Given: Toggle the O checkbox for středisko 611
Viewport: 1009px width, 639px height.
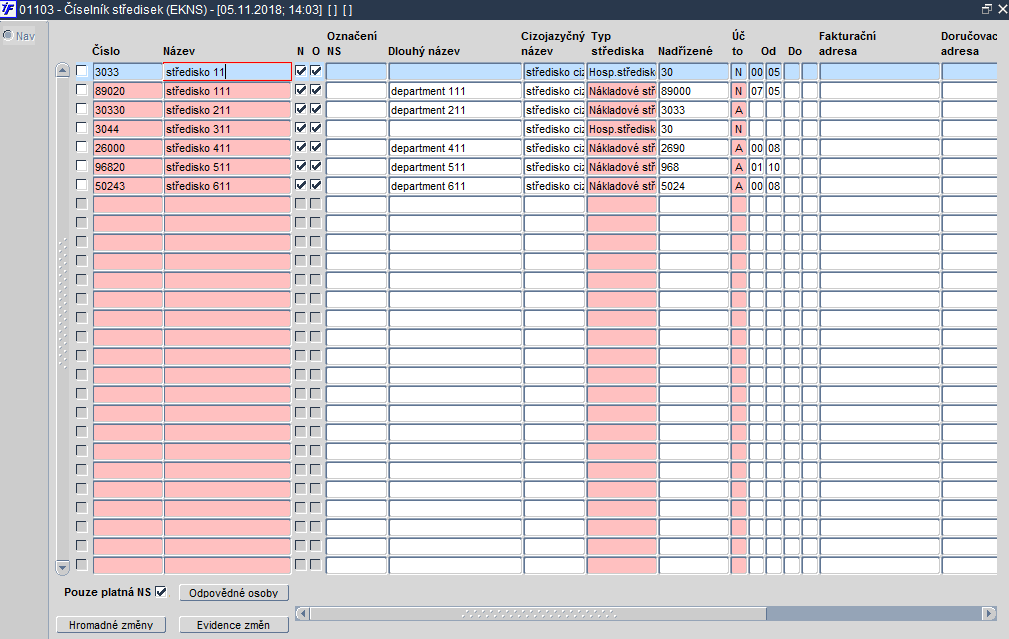Looking at the screenshot, I should point(315,185).
